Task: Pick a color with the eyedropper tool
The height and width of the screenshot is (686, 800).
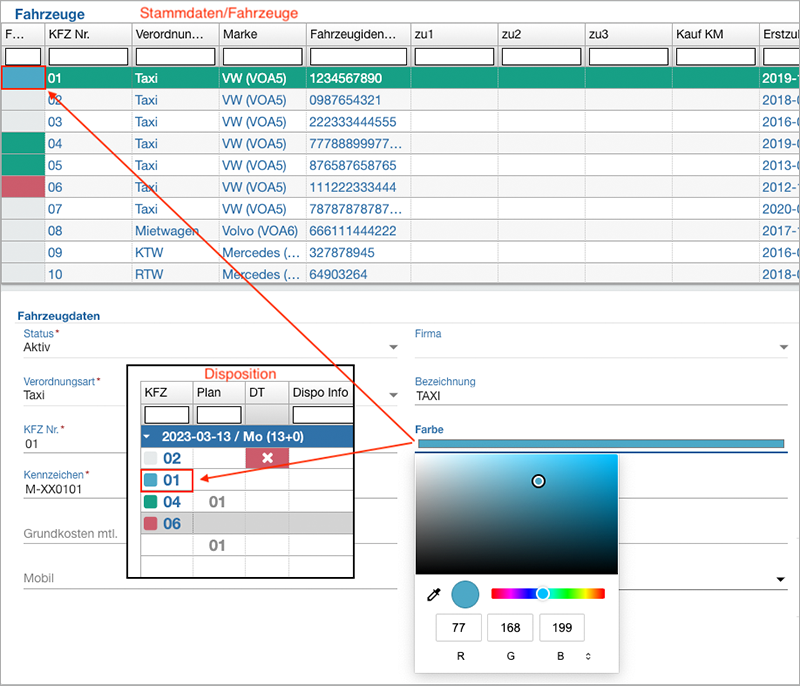Action: pyautogui.click(x=434, y=595)
